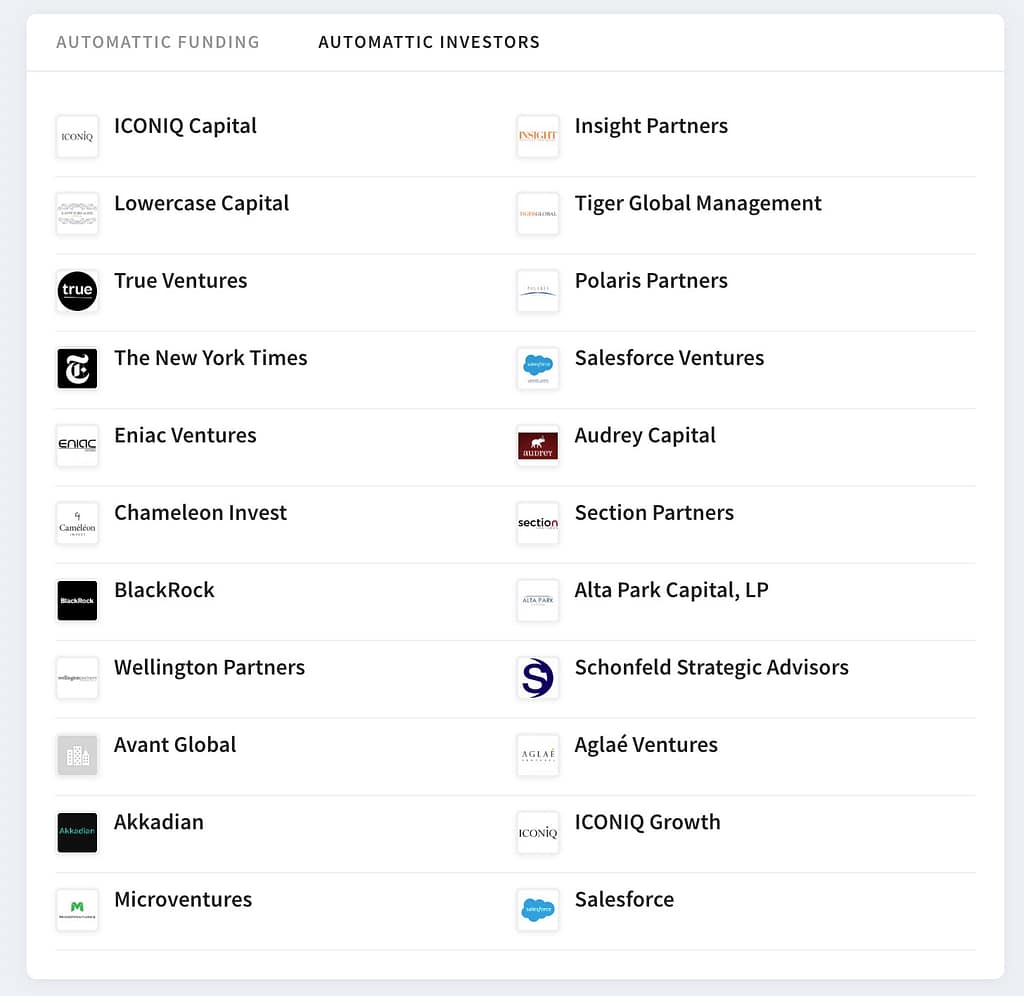Click the Avant Global row
Image resolution: width=1024 pixels, height=996 pixels.
pyautogui.click(x=175, y=745)
